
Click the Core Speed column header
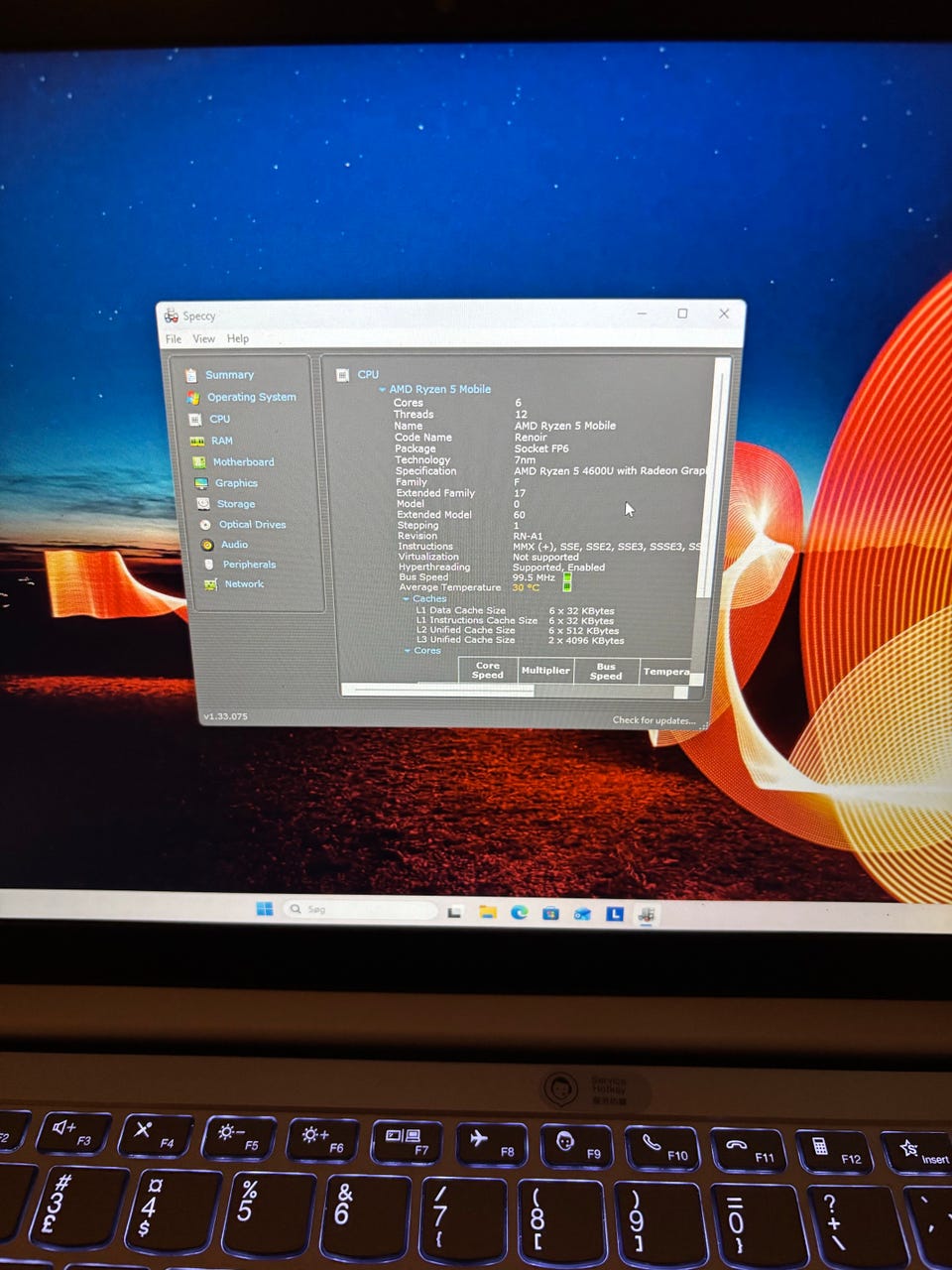pos(488,671)
